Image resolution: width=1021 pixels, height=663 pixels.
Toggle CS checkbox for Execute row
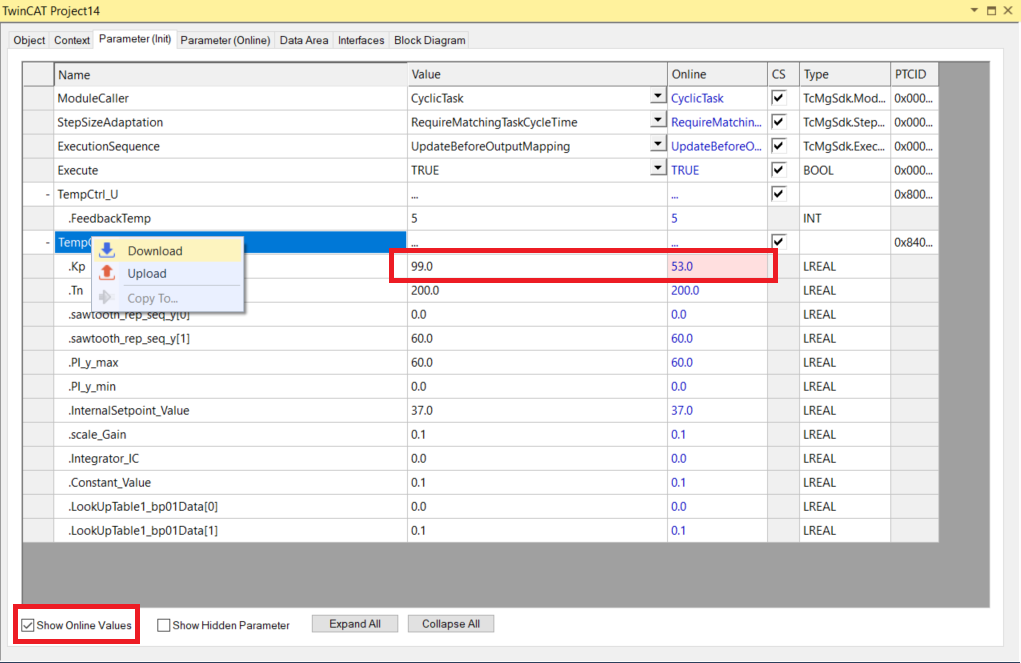(x=778, y=170)
